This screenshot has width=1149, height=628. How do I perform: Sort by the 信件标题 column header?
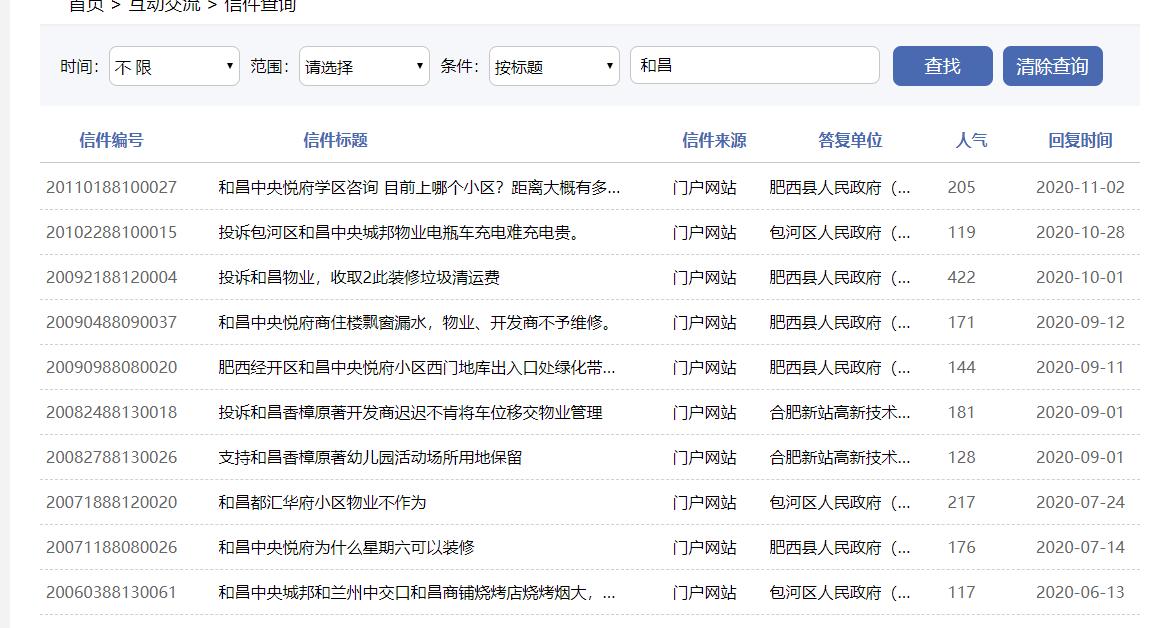(x=334, y=140)
